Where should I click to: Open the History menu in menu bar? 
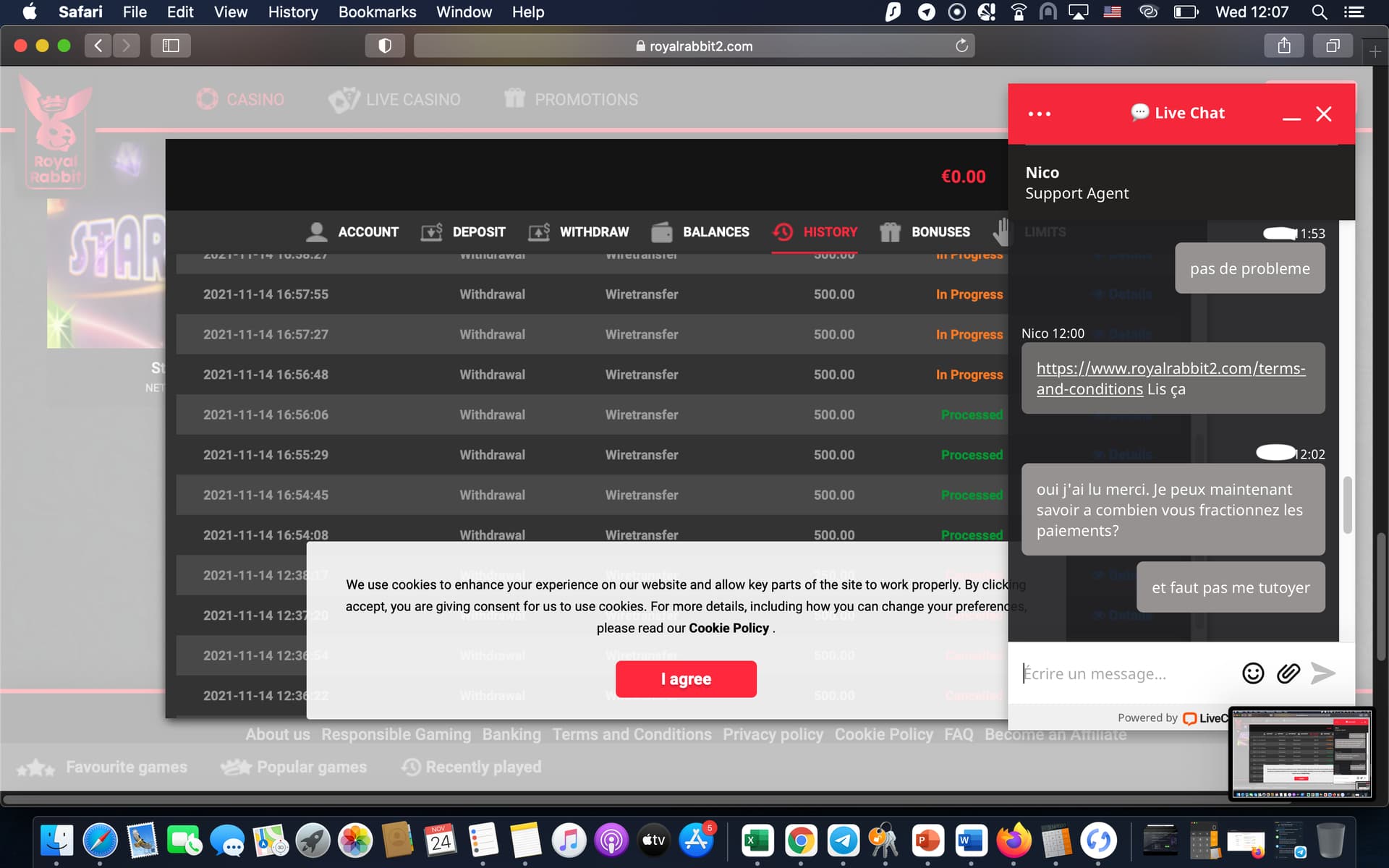(292, 12)
